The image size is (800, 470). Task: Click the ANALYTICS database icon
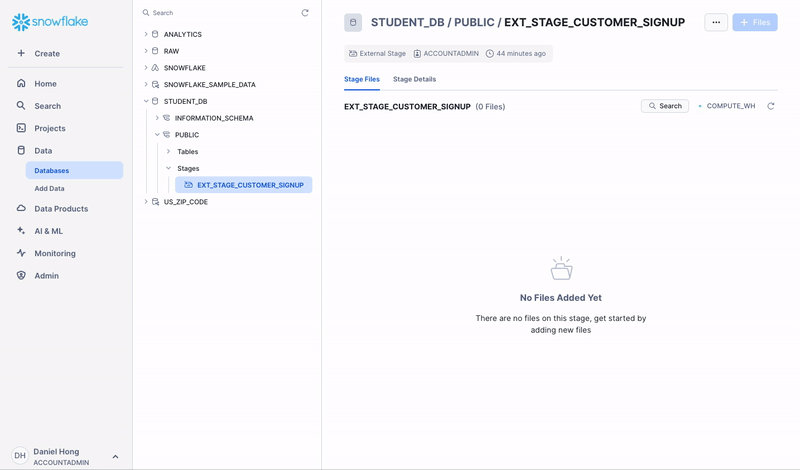point(155,34)
